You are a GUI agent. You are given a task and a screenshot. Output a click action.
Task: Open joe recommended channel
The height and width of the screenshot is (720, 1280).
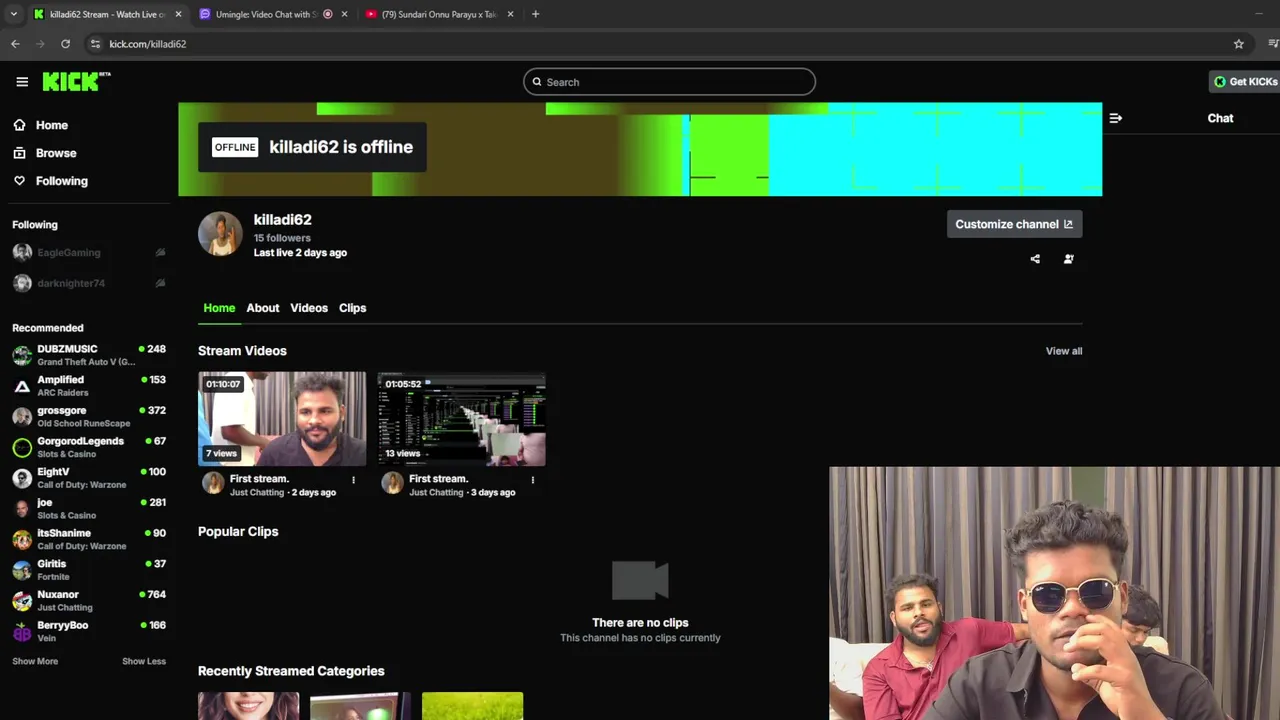[89, 508]
